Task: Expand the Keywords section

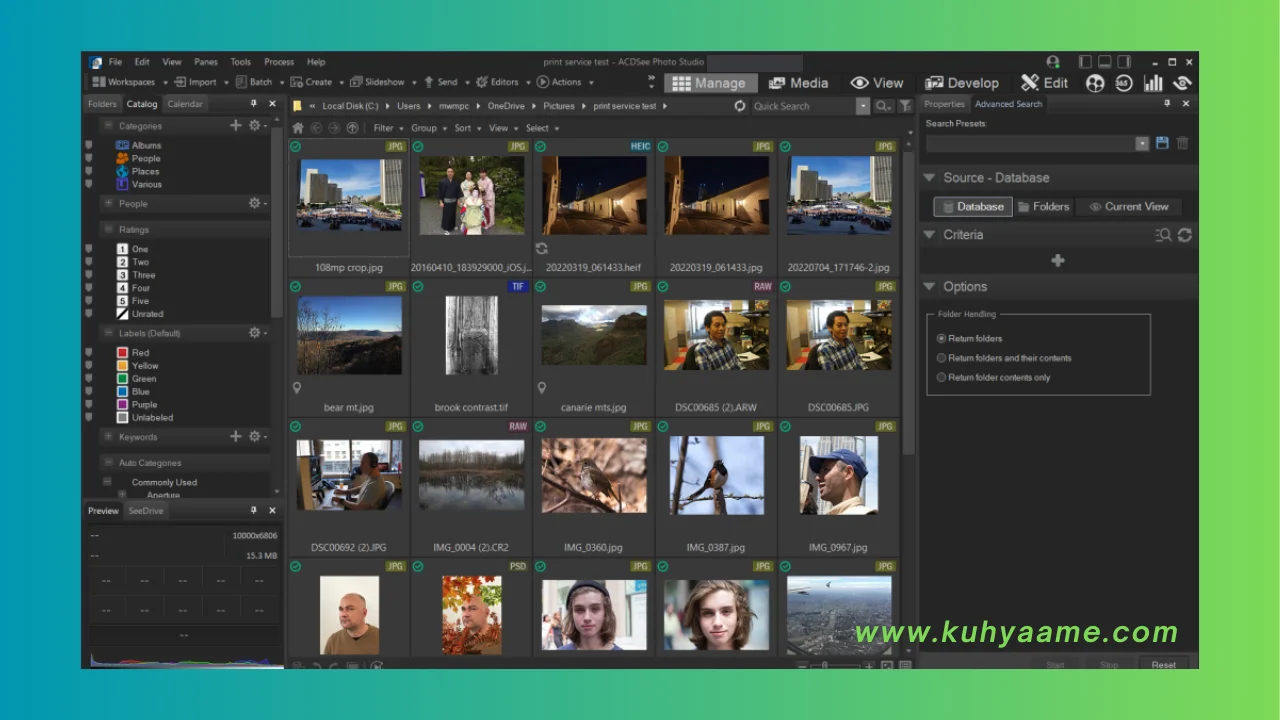Action: 108,437
